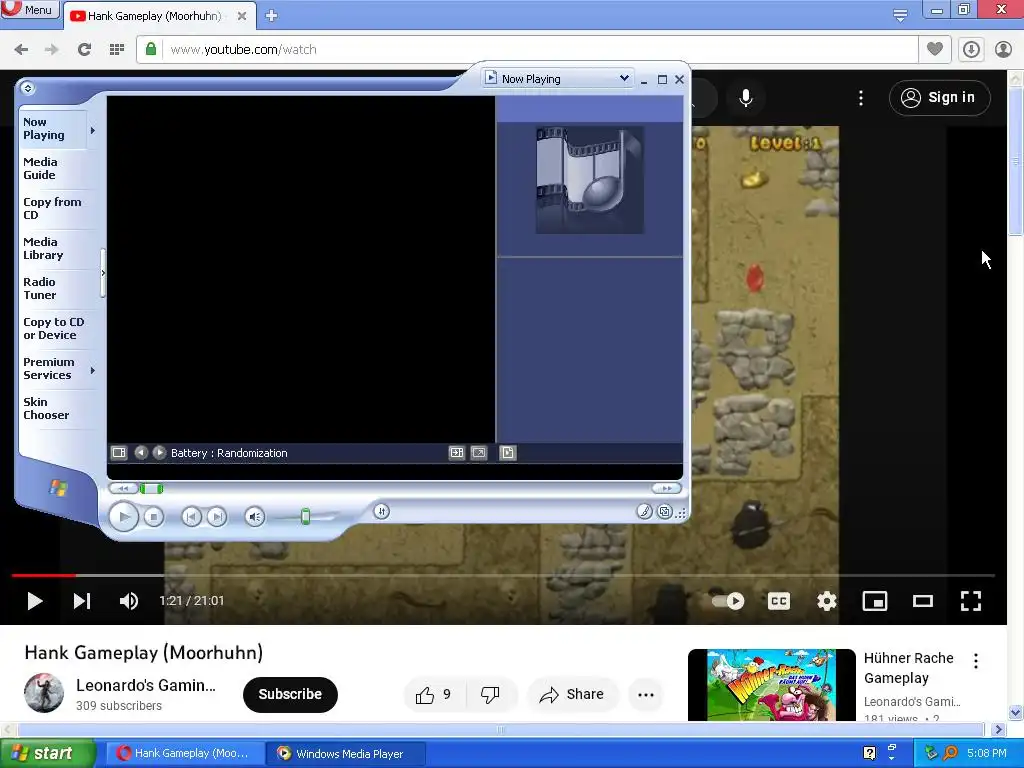Expand Premium Services arrow submenu
The height and width of the screenshot is (768, 1024).
(x=93, y=370)
